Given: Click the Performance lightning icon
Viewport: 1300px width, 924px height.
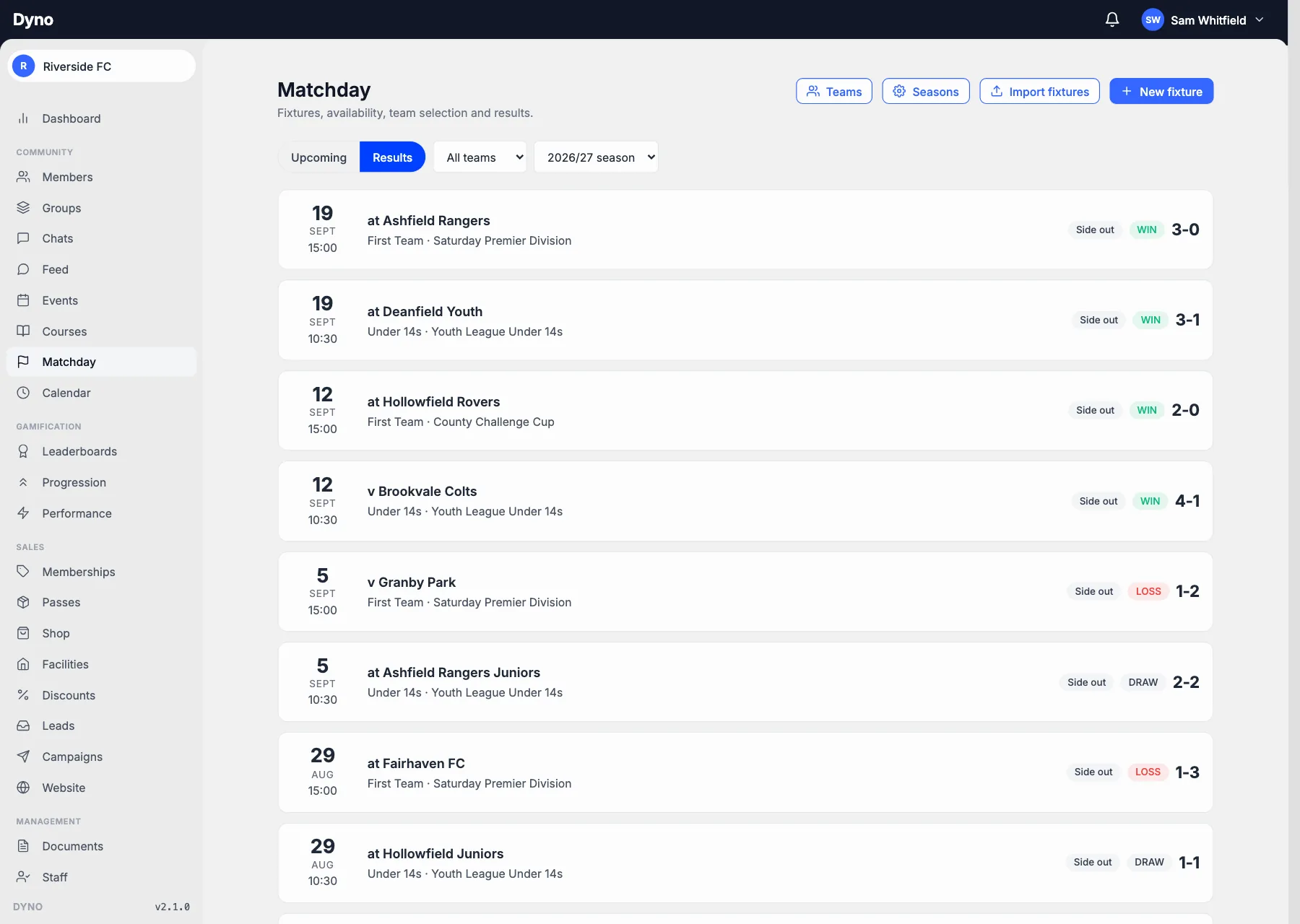Looking at the screenshot, I should 23,513.
